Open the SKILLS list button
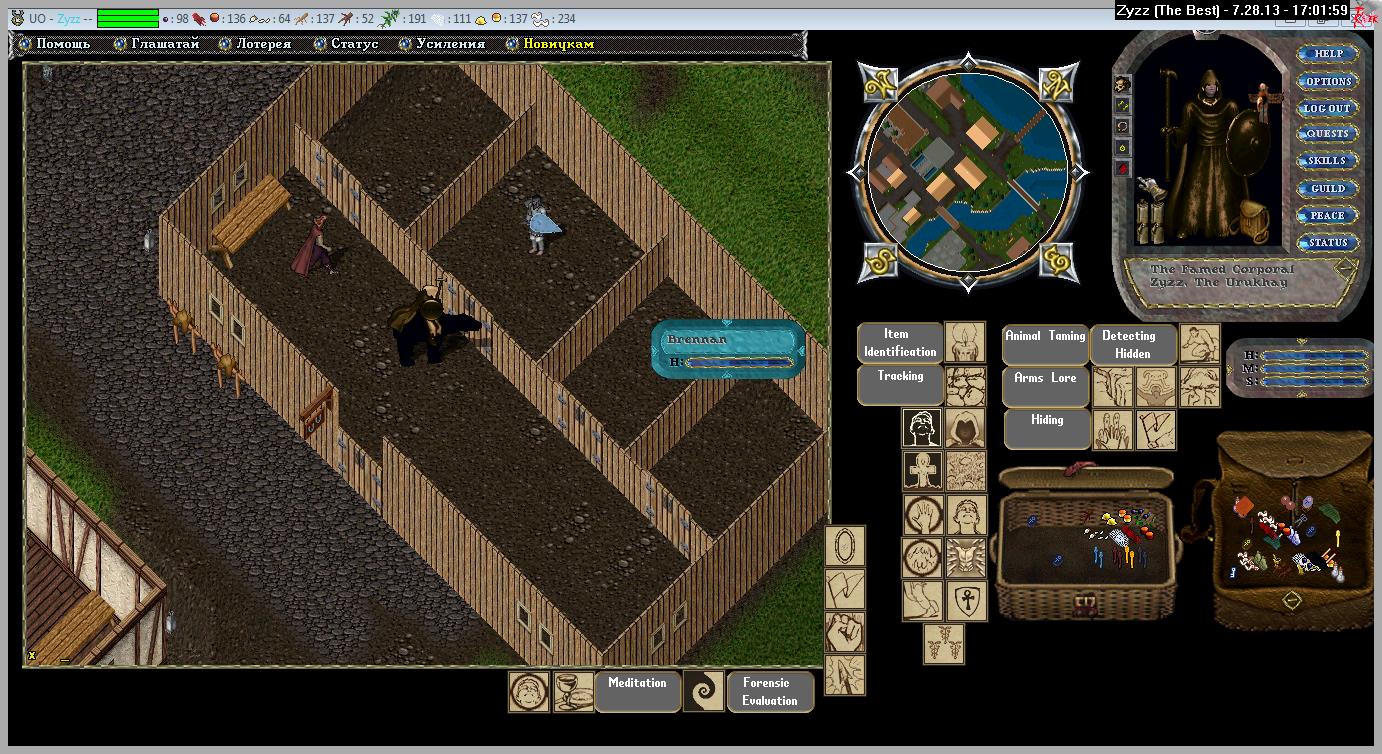Image resolution: width=1382 pixels, height=754 pixels. coord(1327,161)
